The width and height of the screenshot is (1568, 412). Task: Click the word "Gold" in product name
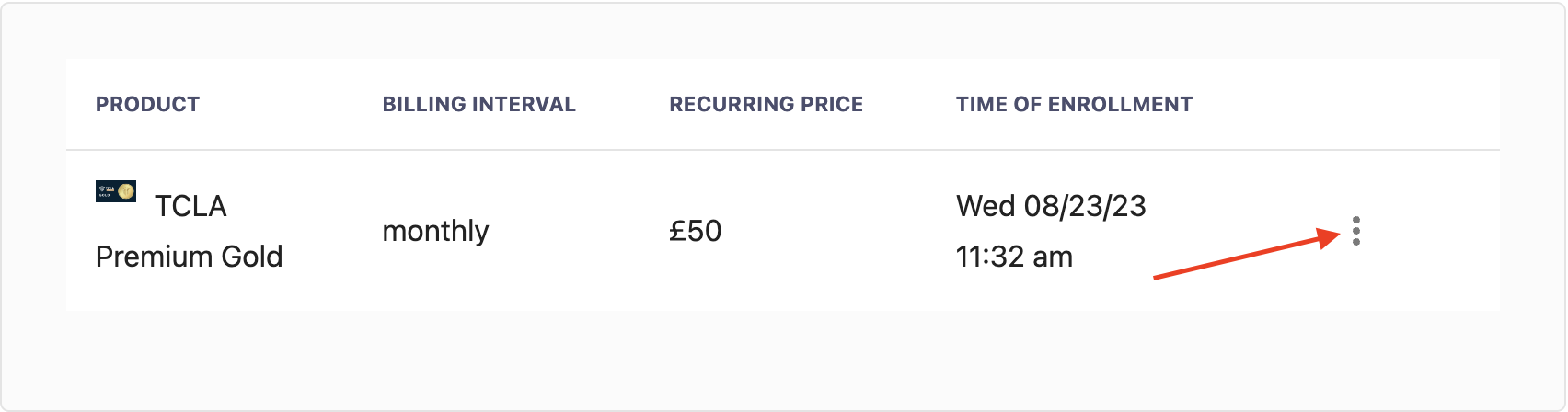(x=251, y=257)
